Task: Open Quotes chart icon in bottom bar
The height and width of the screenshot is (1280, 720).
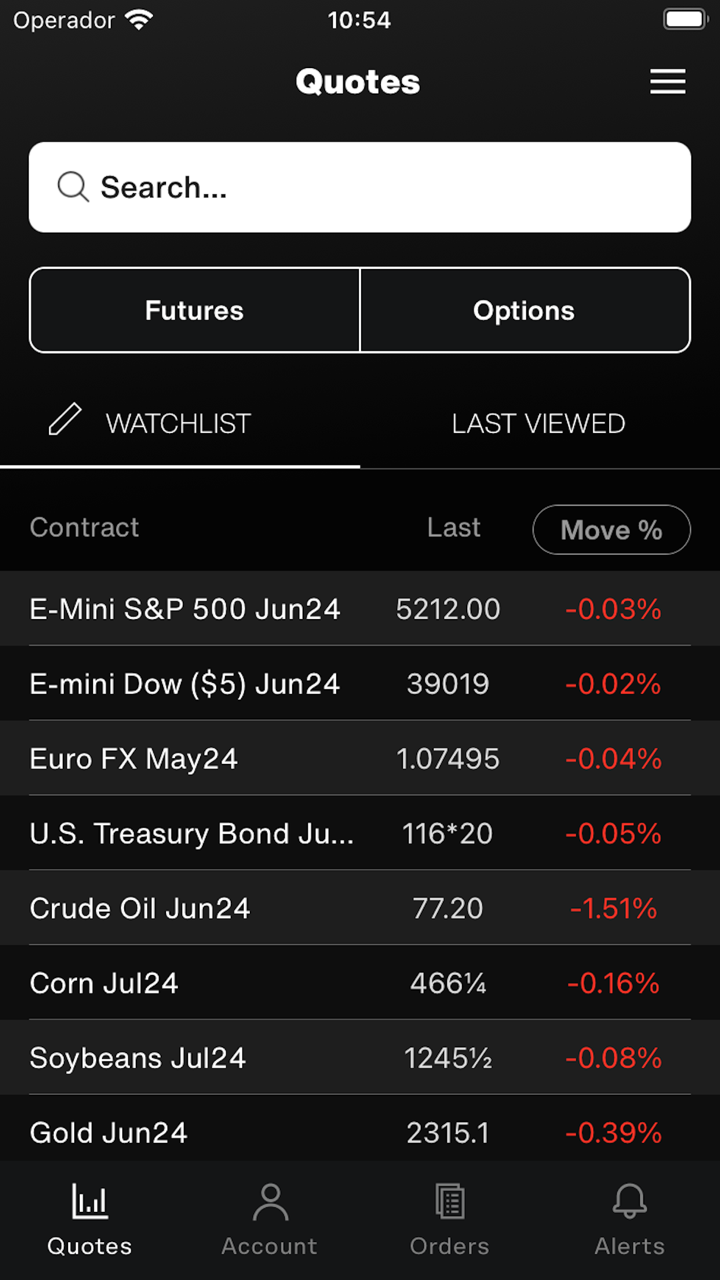Action: point(90,1201)
